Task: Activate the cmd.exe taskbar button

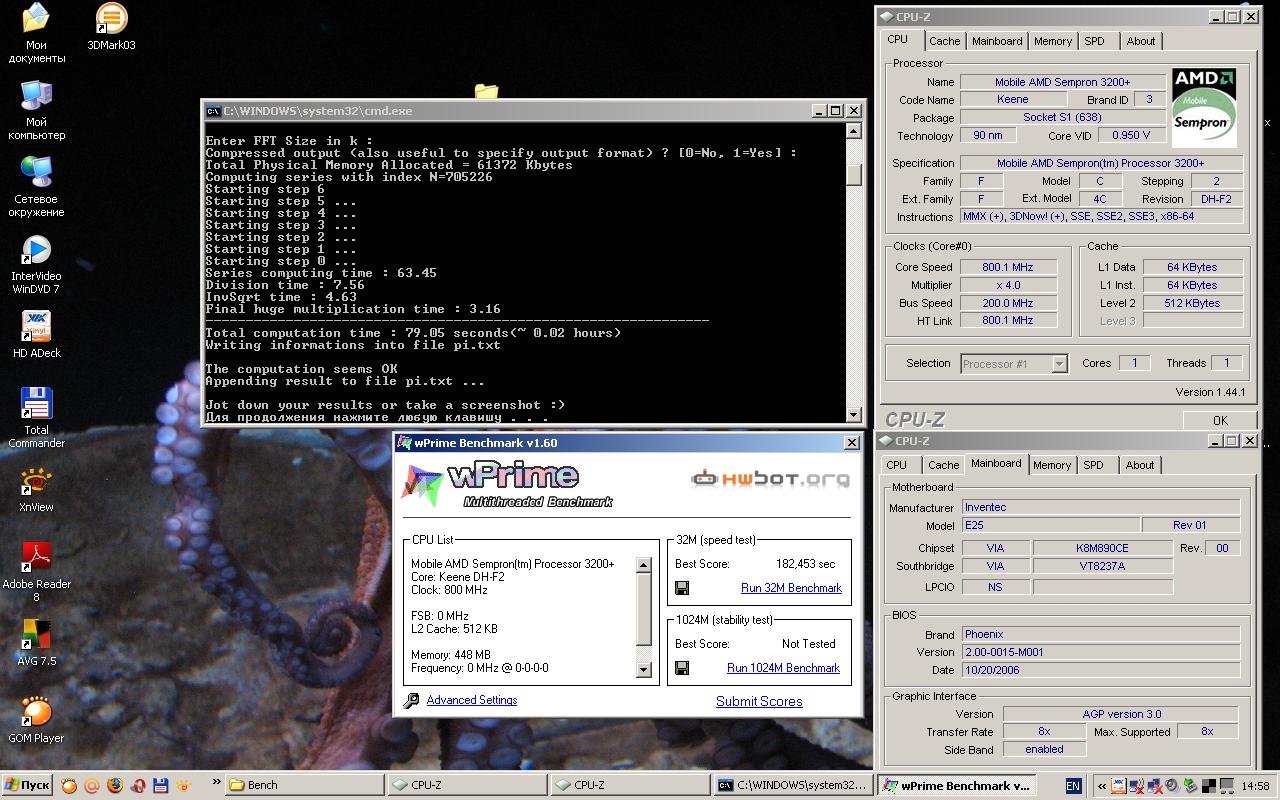Action: click(x=792, y=785)
